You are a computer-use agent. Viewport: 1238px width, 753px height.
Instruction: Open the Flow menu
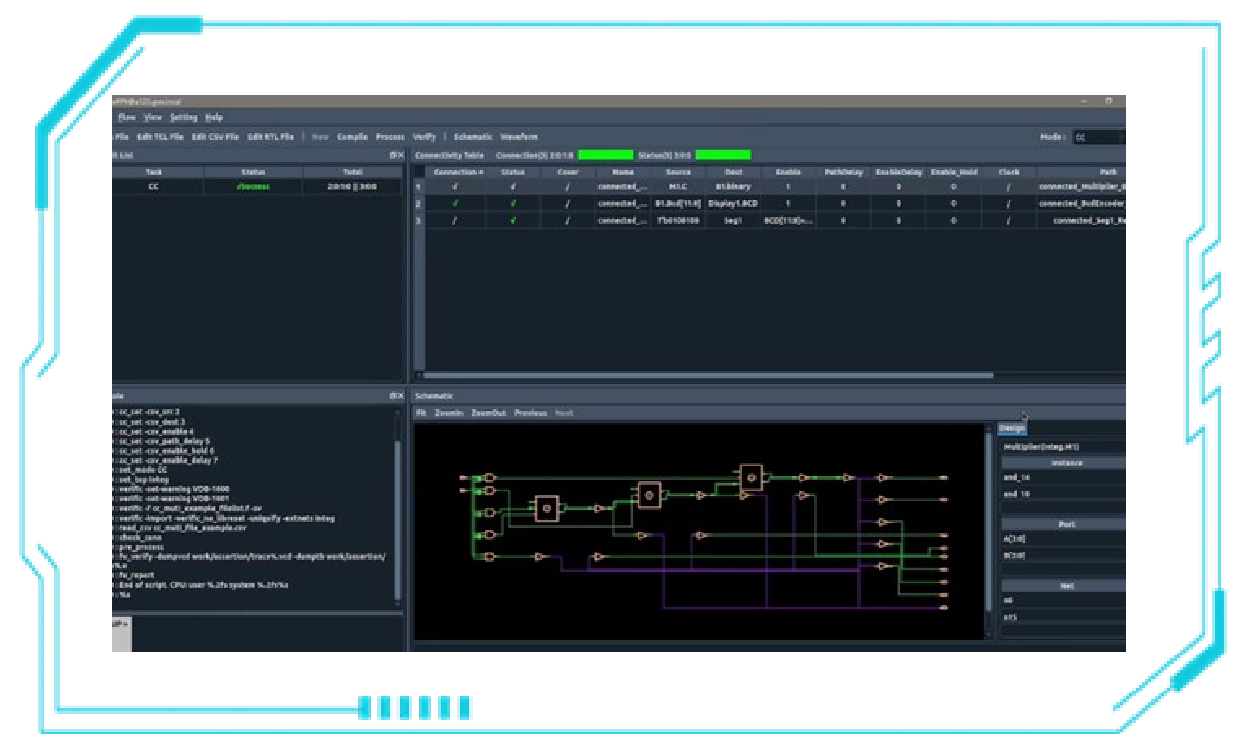tap(126, 117)
